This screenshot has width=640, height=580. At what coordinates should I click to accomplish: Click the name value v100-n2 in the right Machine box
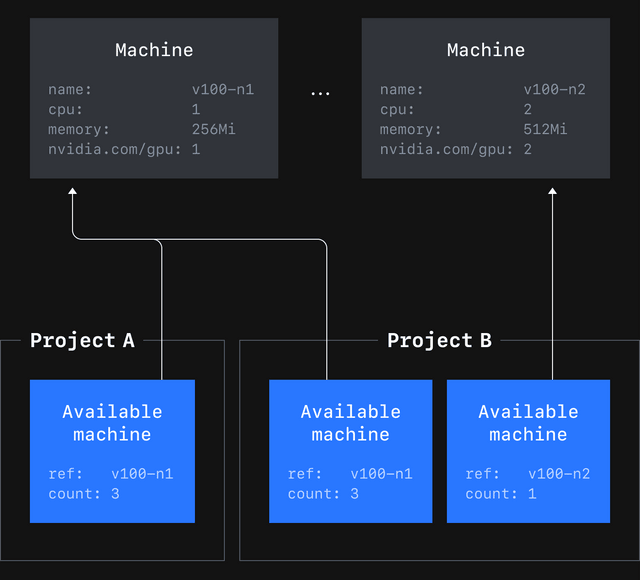[554, 90]
